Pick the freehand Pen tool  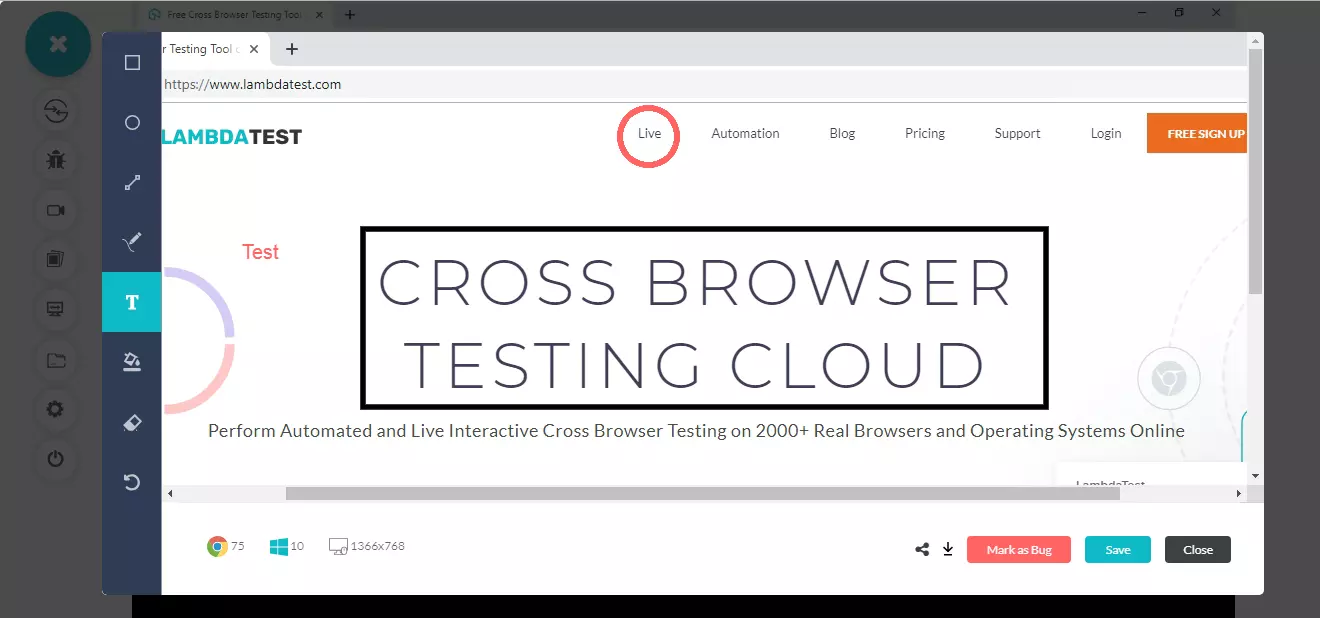131,241
